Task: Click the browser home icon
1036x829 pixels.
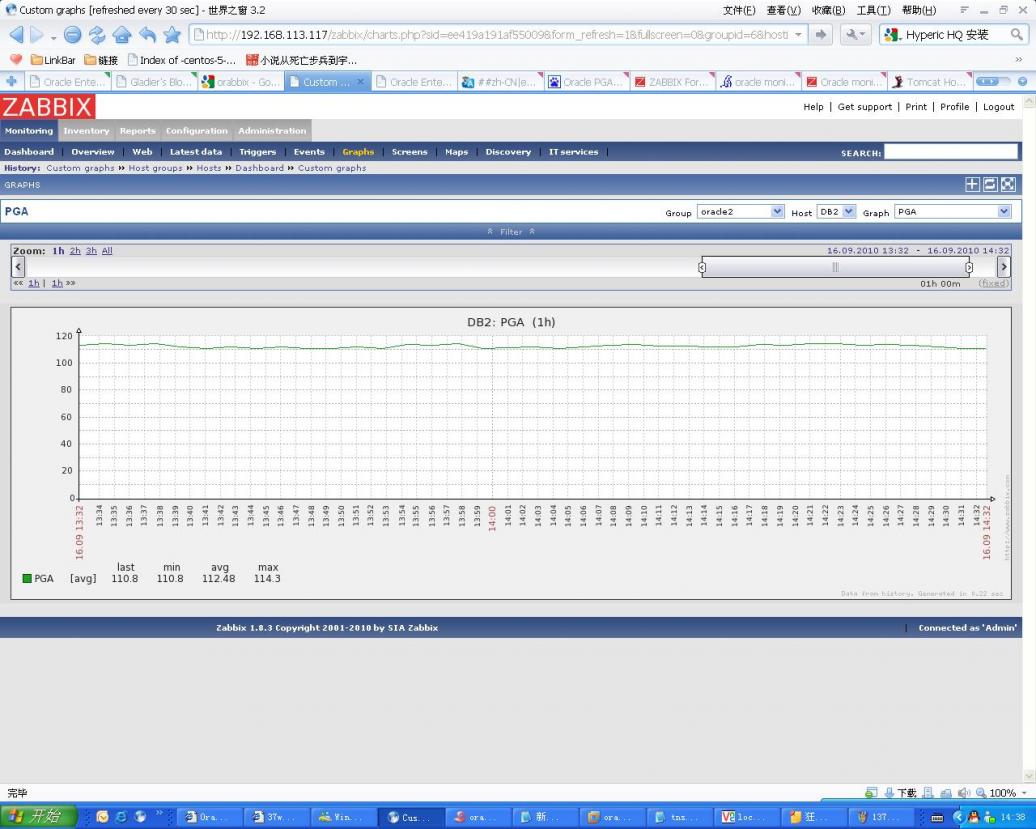Action: [122, 35]
